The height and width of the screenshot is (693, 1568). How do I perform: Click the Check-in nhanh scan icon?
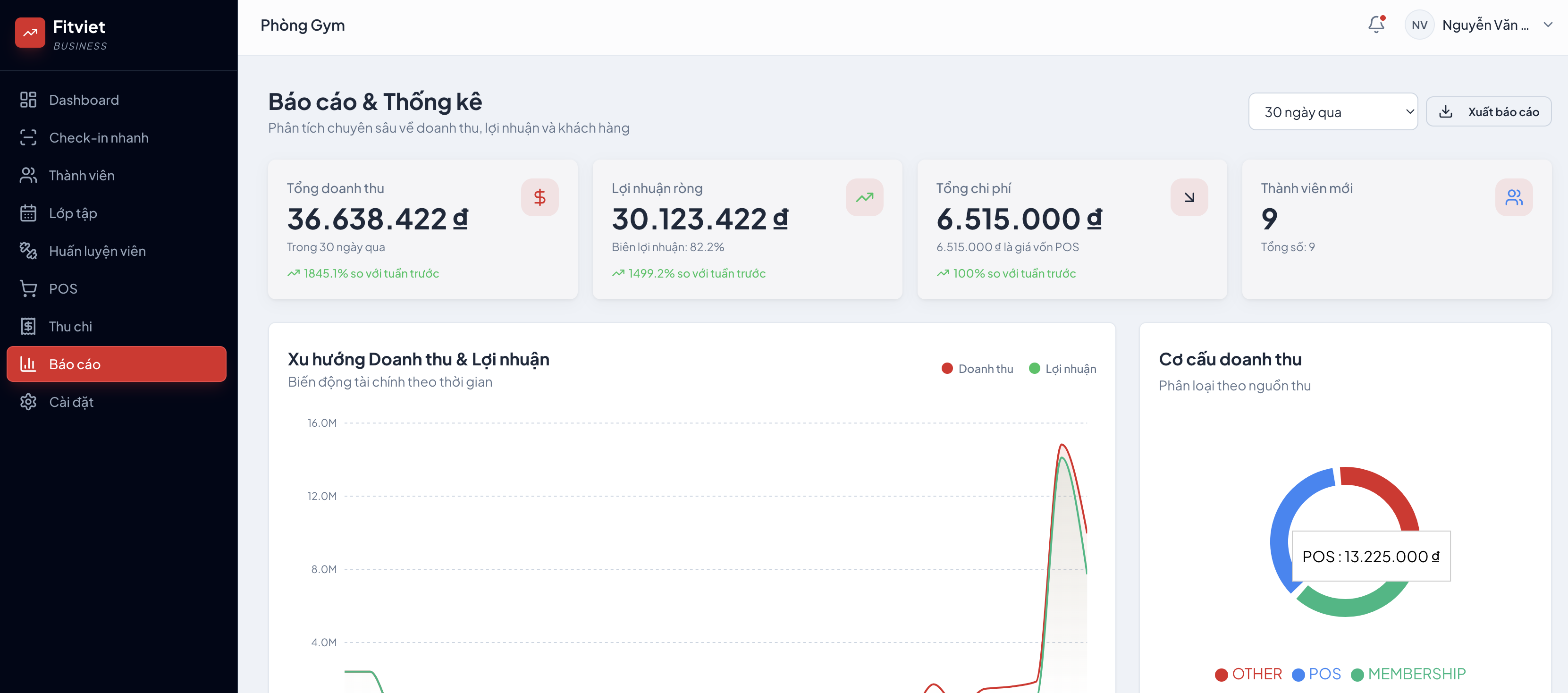28,138
